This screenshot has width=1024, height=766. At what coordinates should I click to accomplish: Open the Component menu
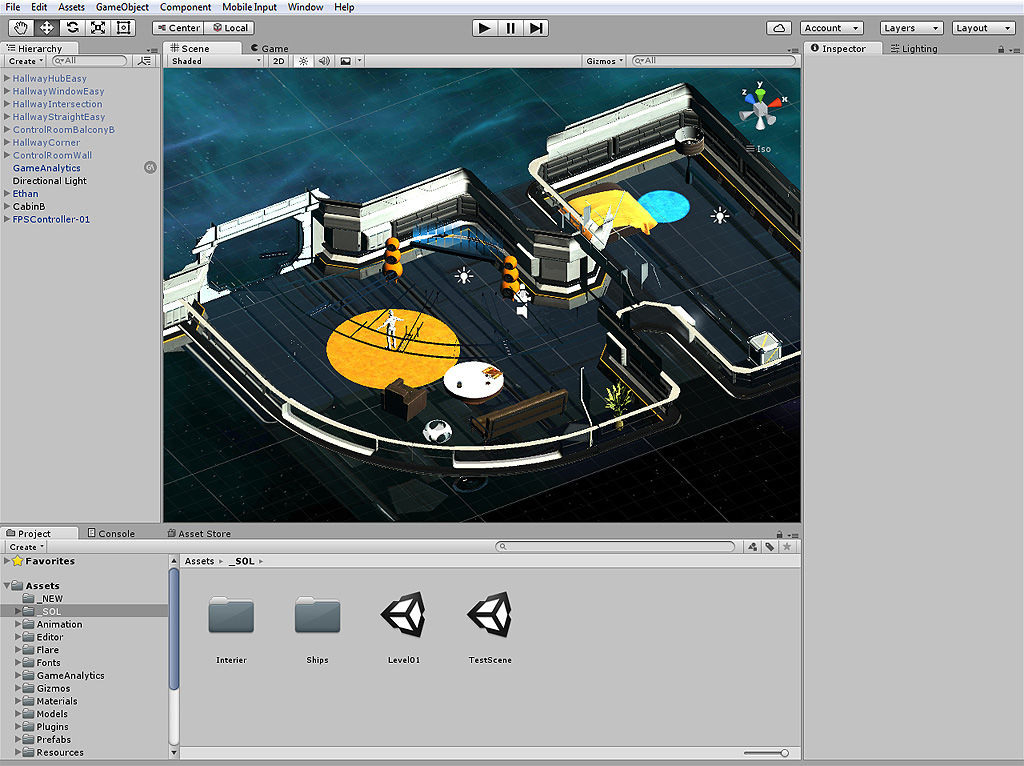click(185, 7)
